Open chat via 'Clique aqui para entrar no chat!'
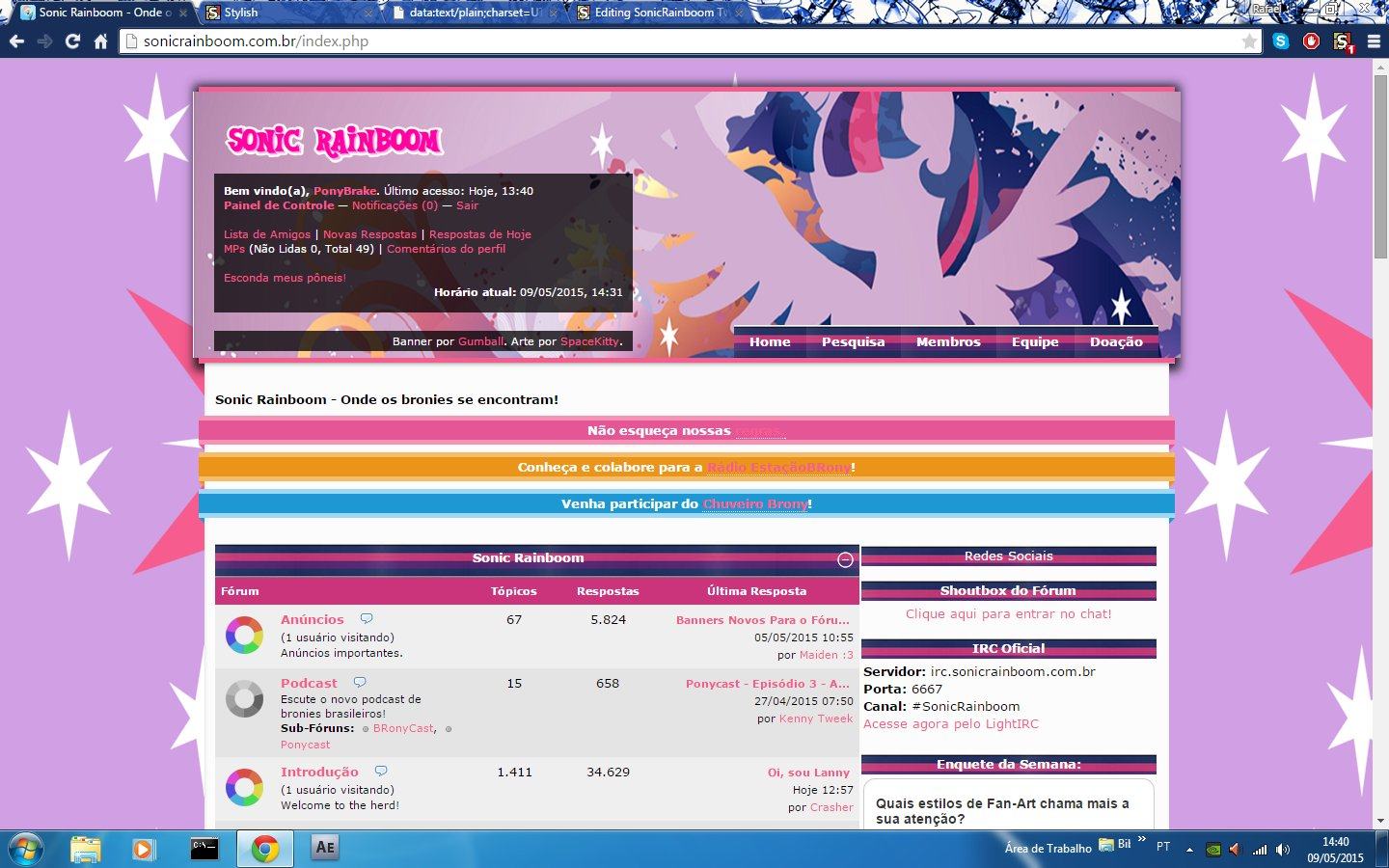 coord(1007,613)
